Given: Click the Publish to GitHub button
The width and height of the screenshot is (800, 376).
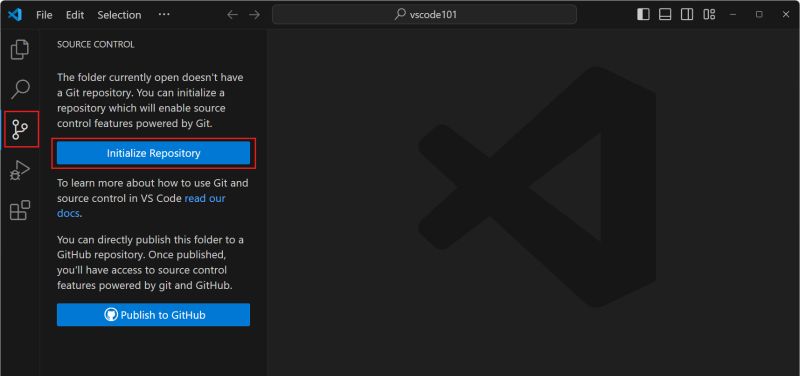Looking at the screenshot, I should [x=154, y=315].
